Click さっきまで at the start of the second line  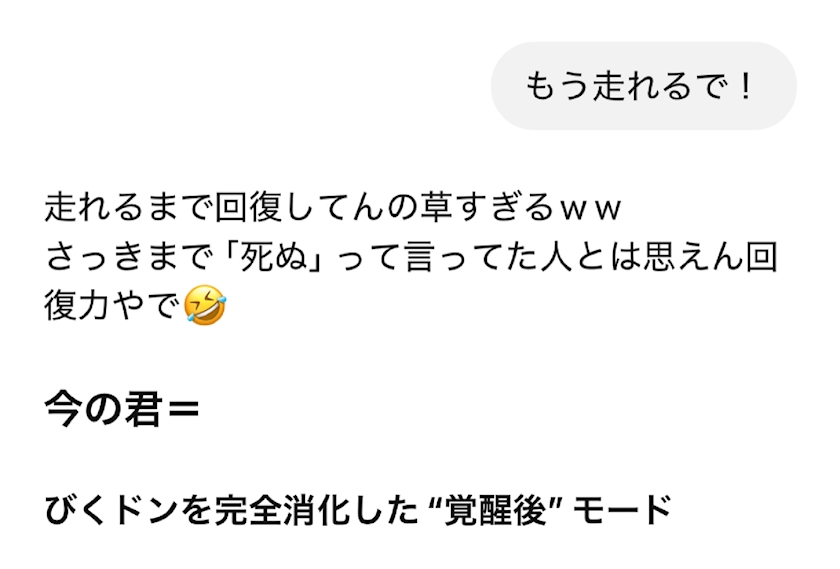(x=129, y=257)
